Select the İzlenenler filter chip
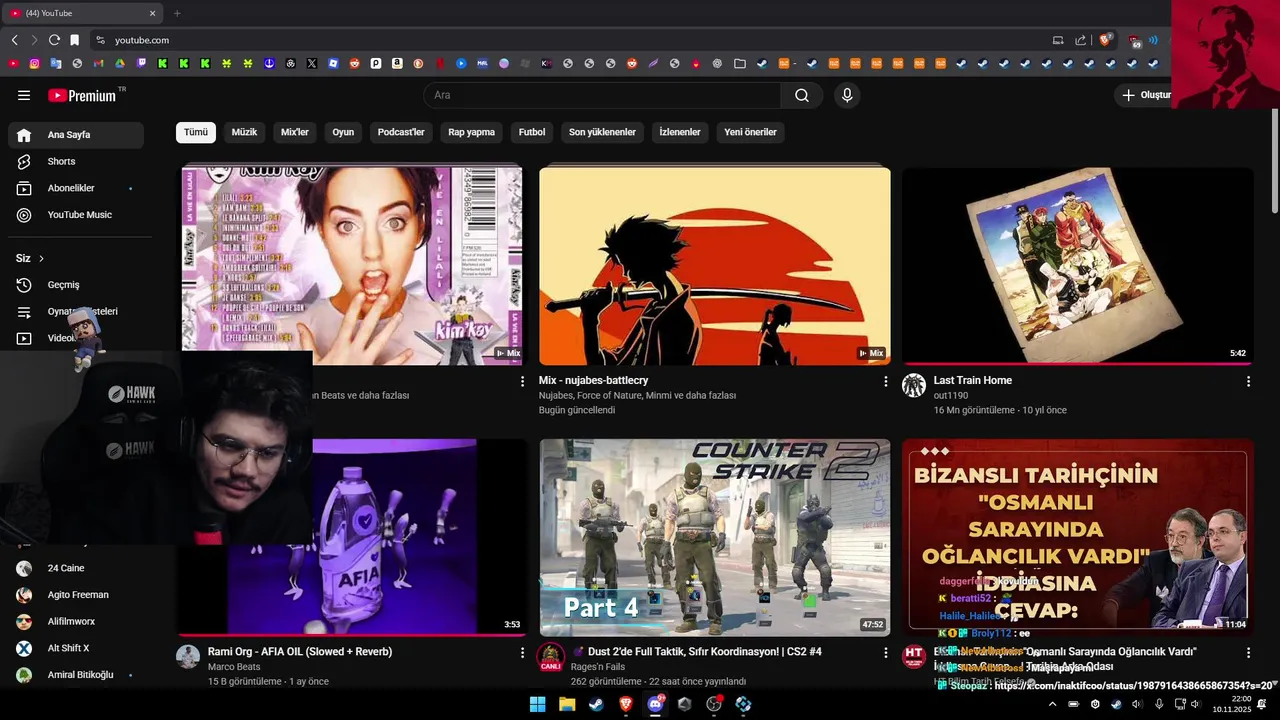1280x720 pixels. 680,132
